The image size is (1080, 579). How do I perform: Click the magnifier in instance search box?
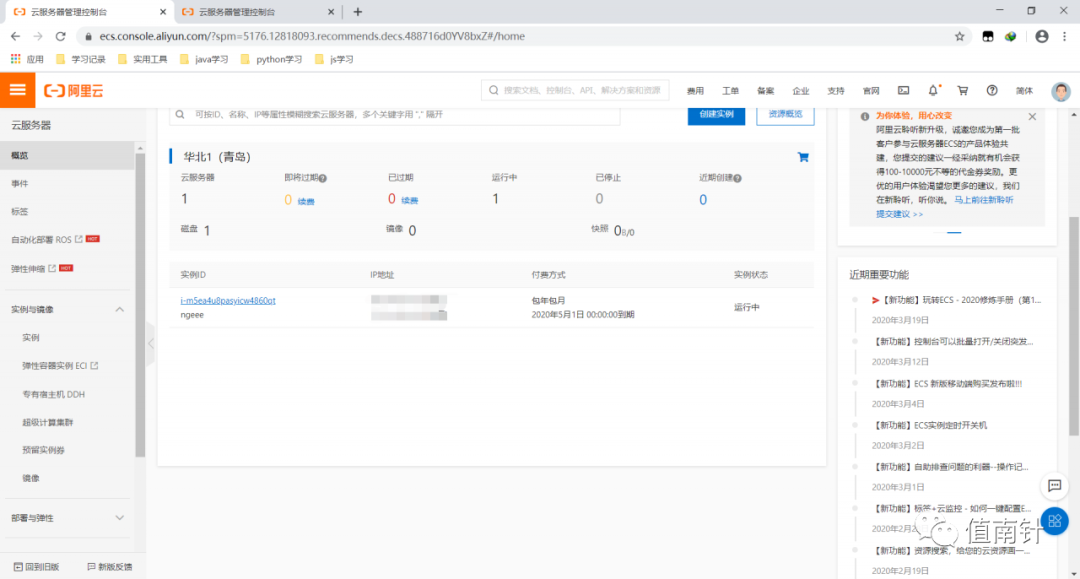pyautogui.click(x=180, y=114)
